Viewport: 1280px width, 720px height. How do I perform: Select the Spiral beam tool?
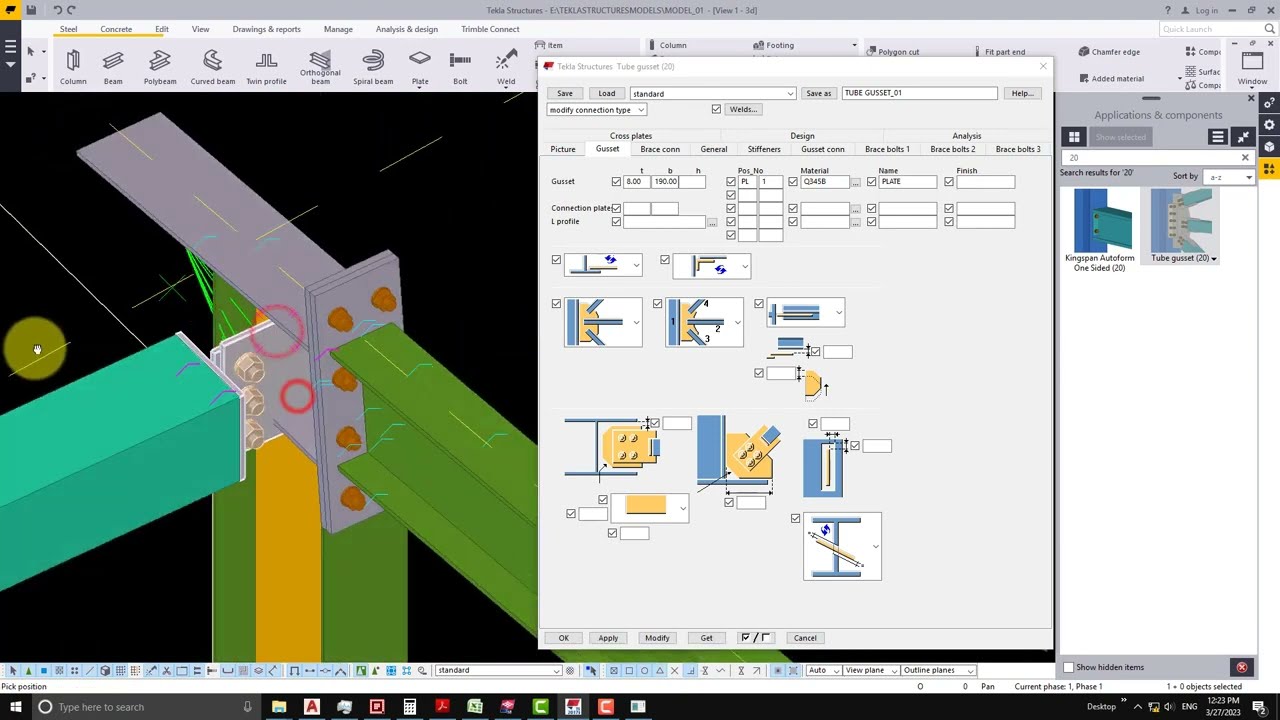(373, 67)
